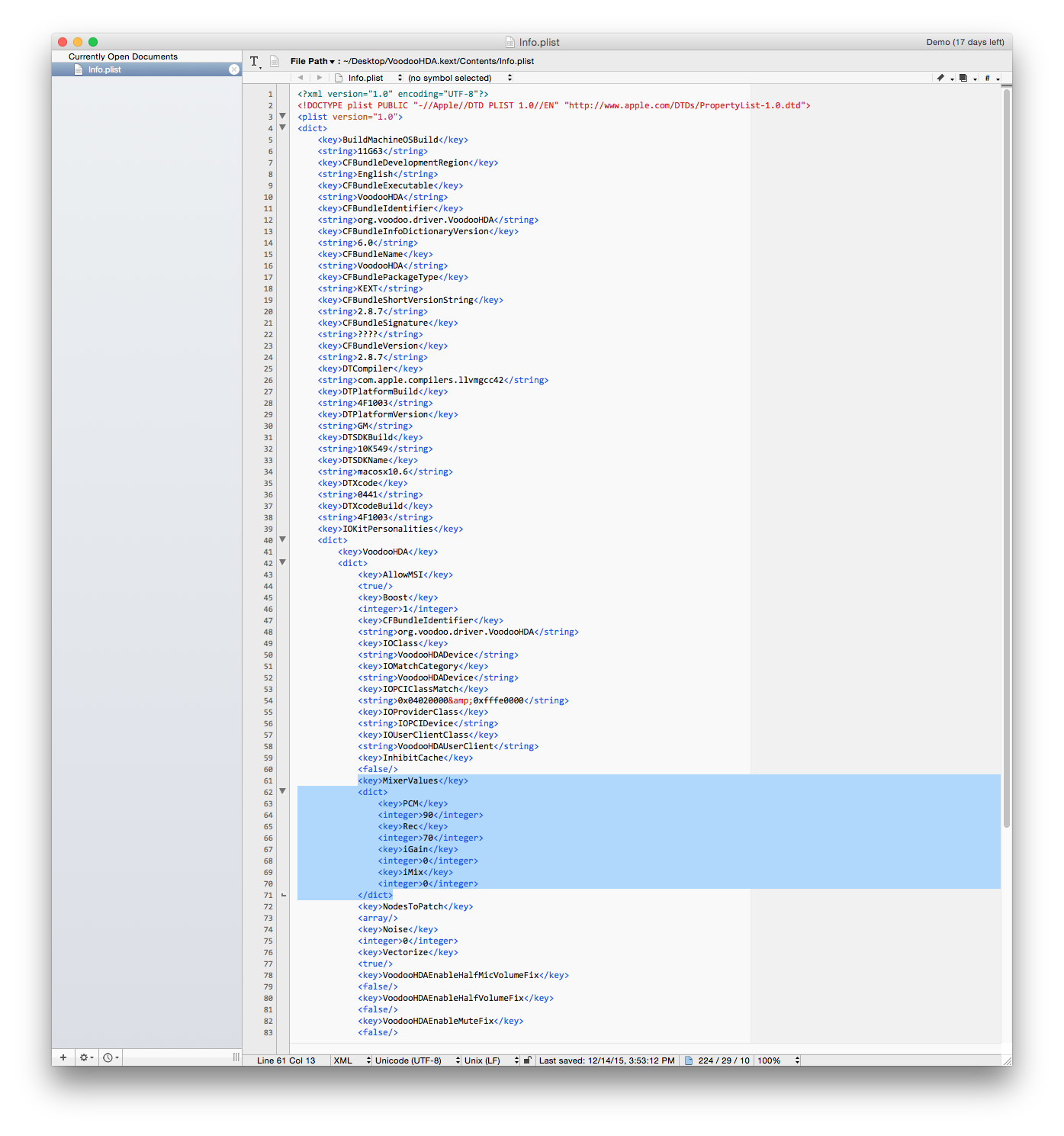Click the xml version declaration on line 1
Viewport: 1064px width, 1136px height.
coord(393,94)
